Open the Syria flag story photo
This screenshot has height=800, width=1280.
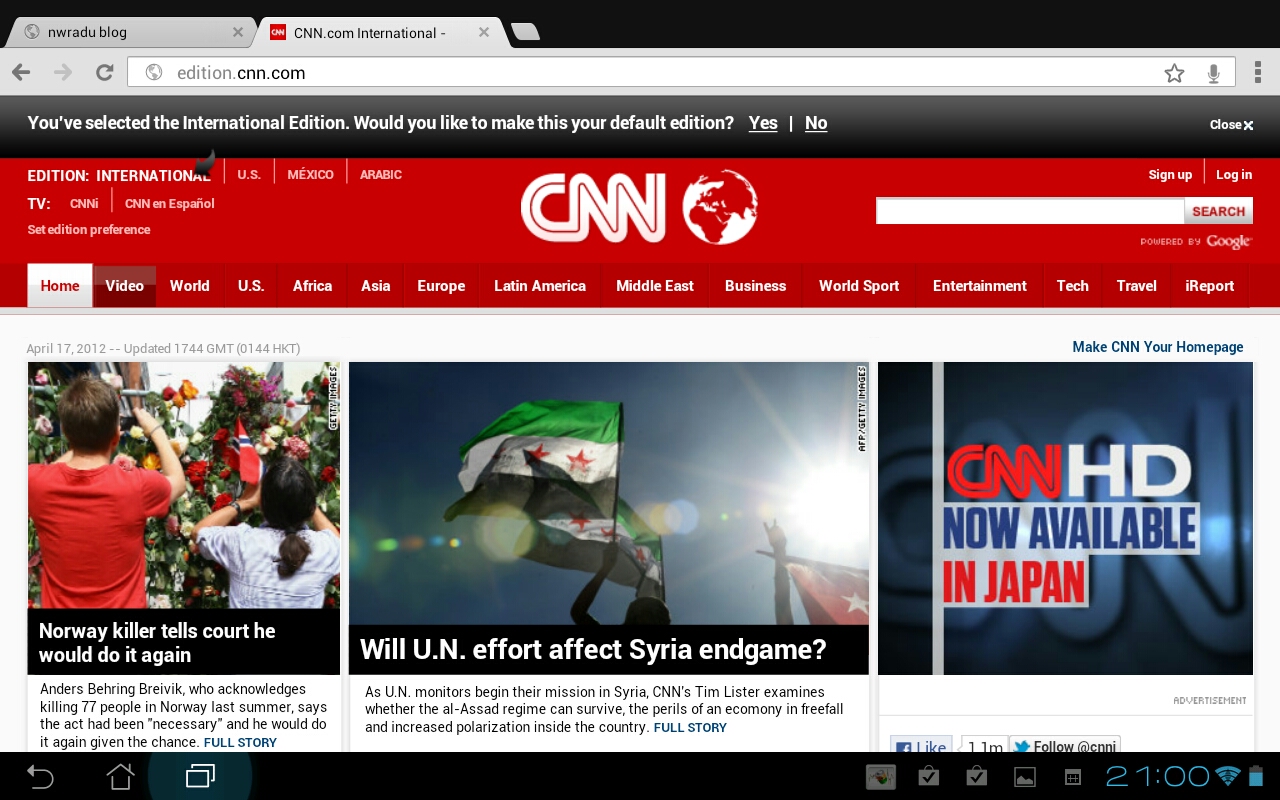[609, 493]
